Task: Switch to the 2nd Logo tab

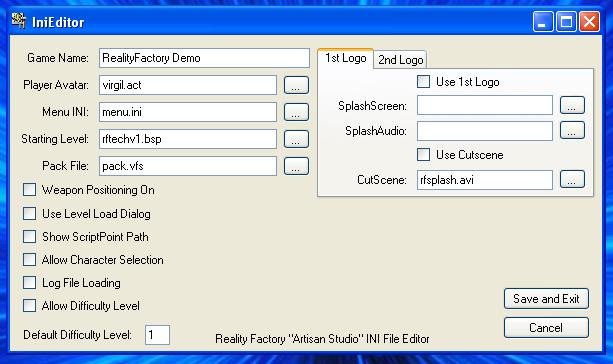Action: (x=400, y=60)
